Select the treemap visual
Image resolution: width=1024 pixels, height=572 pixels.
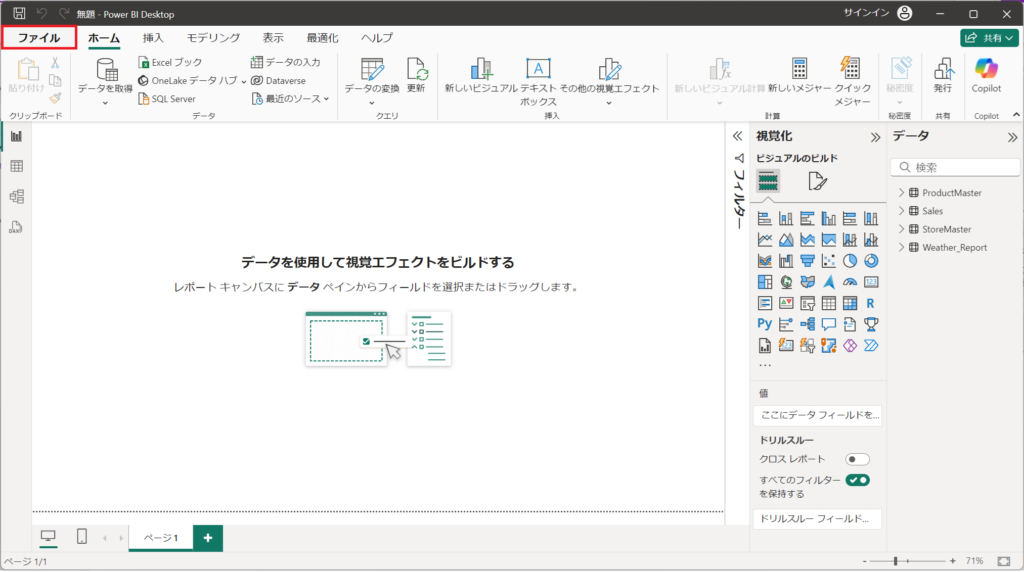pos(765,282)
